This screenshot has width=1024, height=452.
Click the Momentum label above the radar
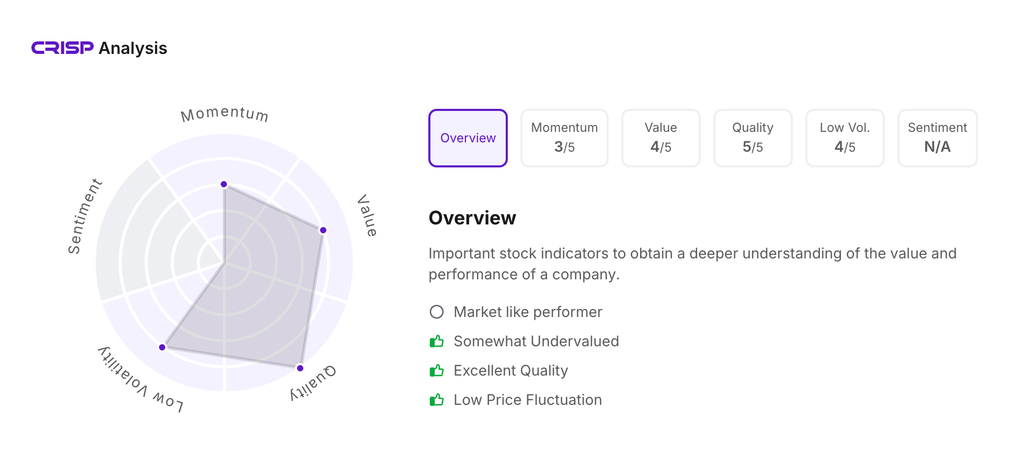pos(225,114)
